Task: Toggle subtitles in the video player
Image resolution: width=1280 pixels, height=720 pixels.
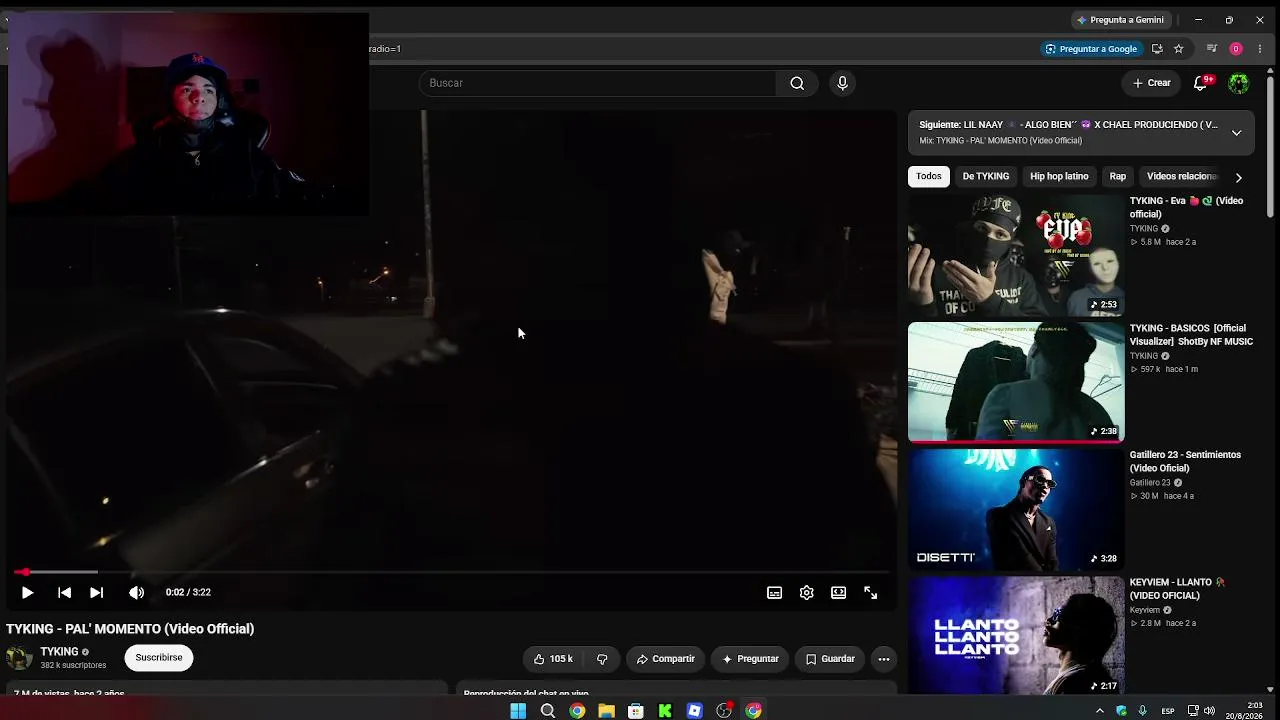Action: point(774,593)
